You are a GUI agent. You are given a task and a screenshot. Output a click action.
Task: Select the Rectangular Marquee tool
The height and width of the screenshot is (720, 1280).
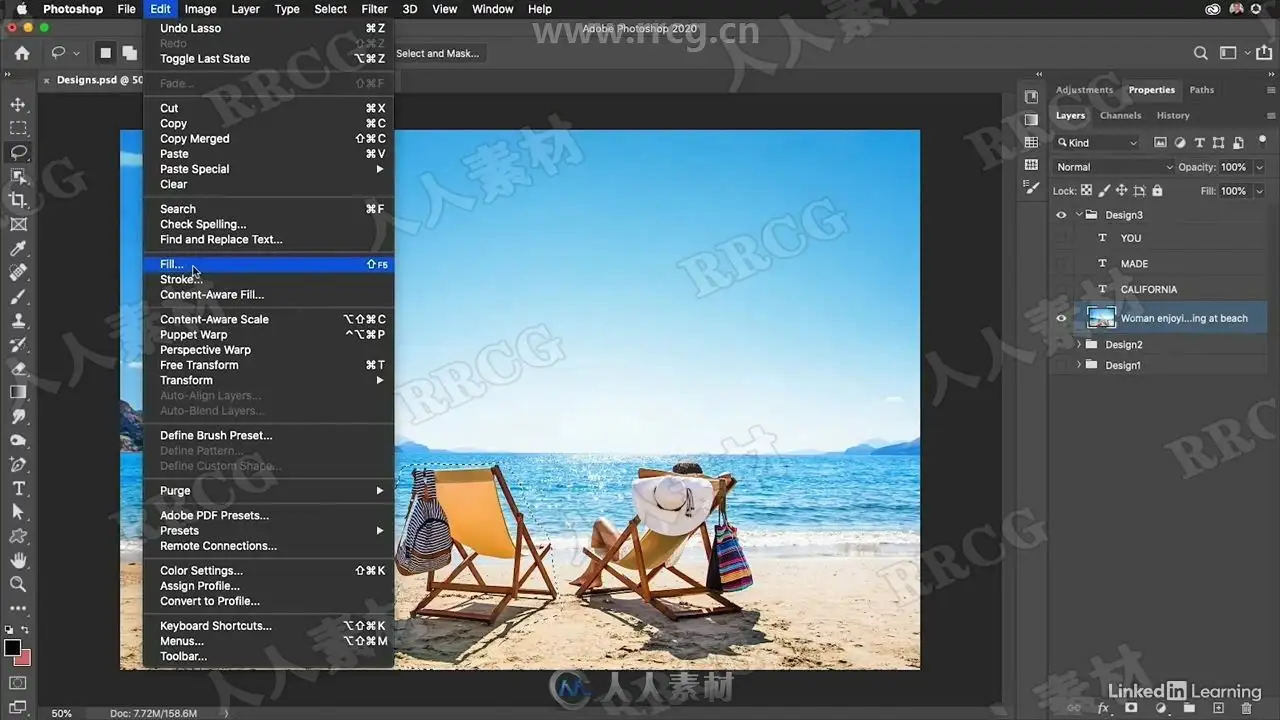pos(18,128)
